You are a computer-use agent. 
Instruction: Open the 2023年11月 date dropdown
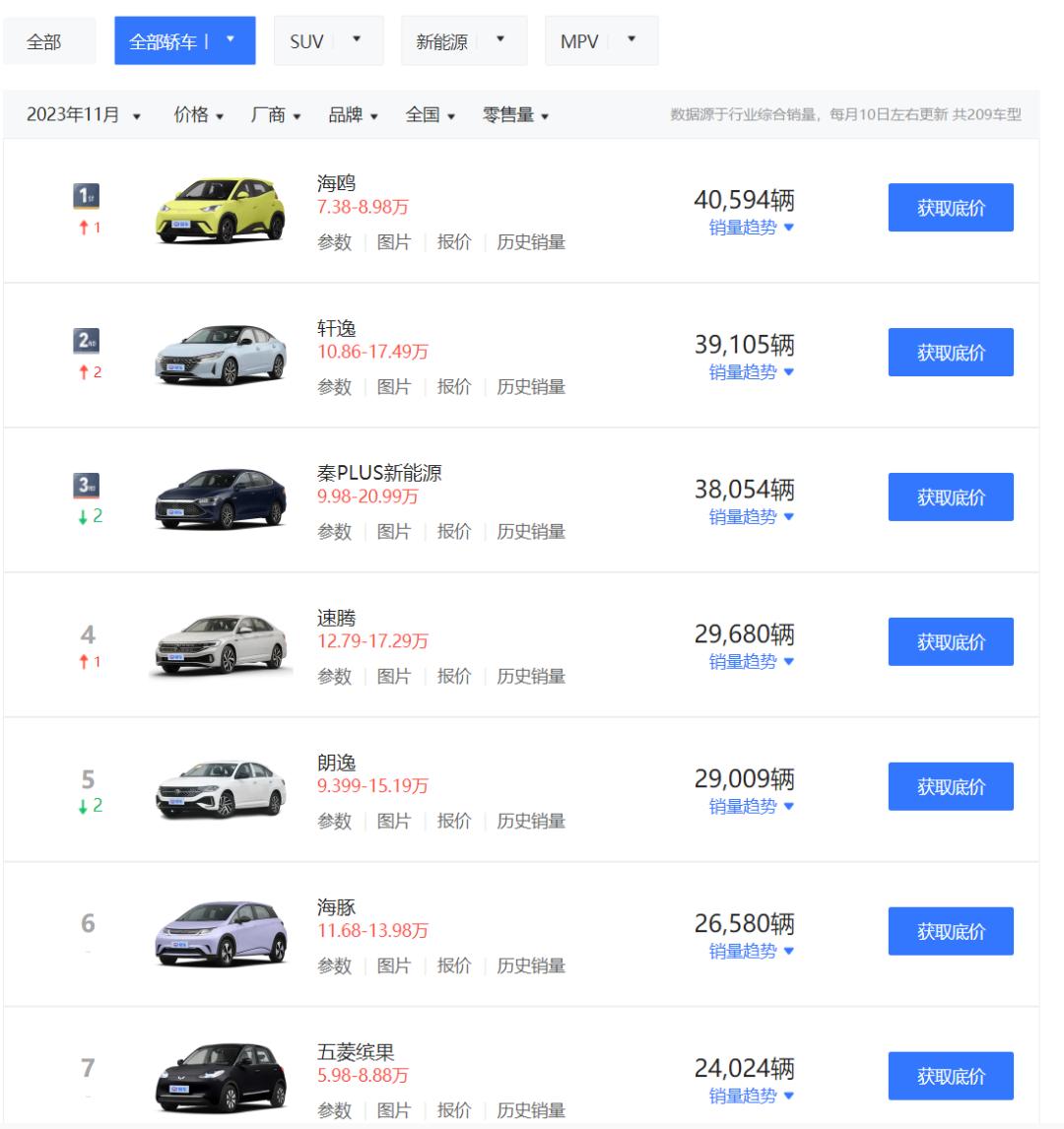coord(83,115)
